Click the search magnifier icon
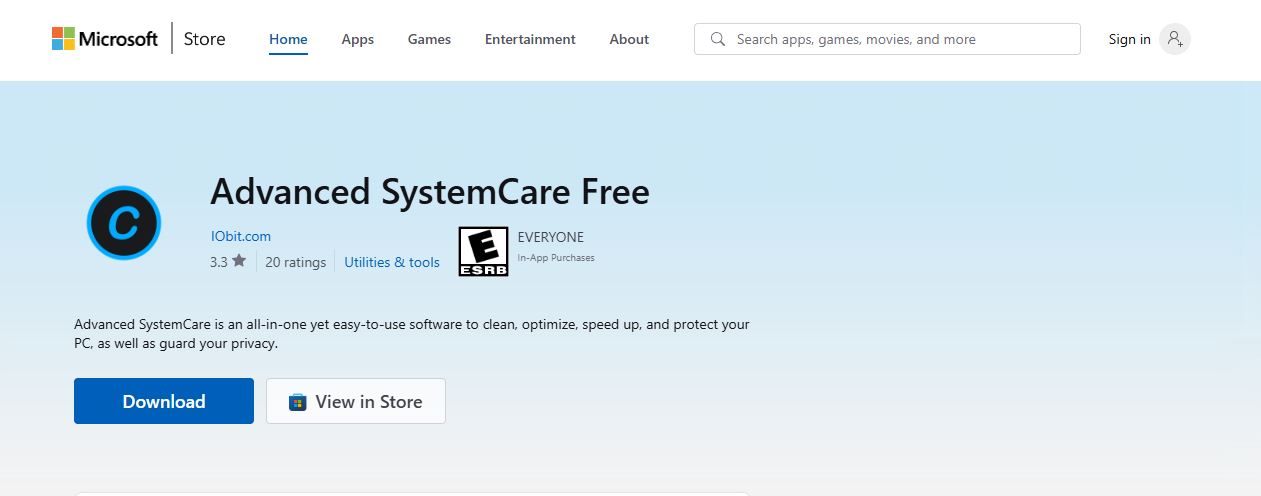Screen dimensions: 1261x496 tap(718, 39)
